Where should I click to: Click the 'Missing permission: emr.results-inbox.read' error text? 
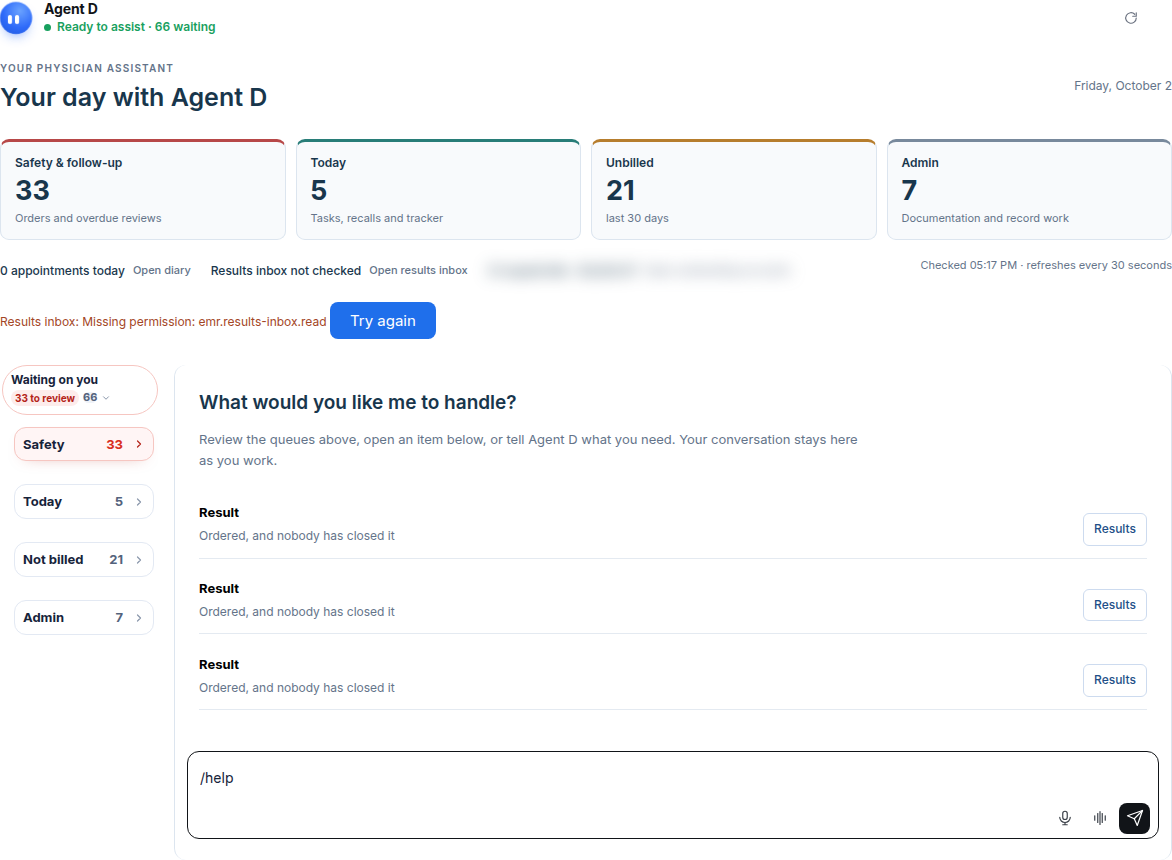click(x=204, y=322)
